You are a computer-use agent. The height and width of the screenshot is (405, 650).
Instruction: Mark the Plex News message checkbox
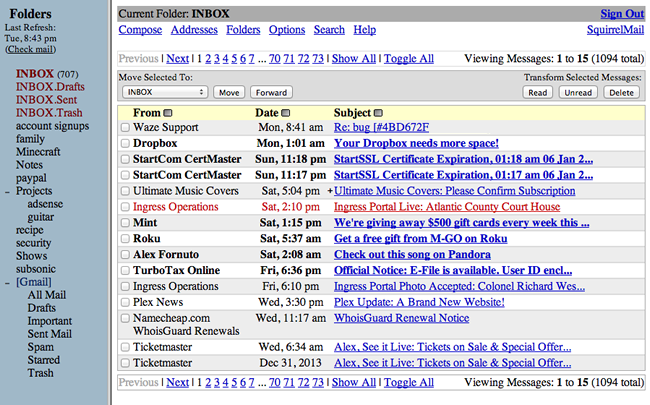pyautogui.click(x=125, y=302)
